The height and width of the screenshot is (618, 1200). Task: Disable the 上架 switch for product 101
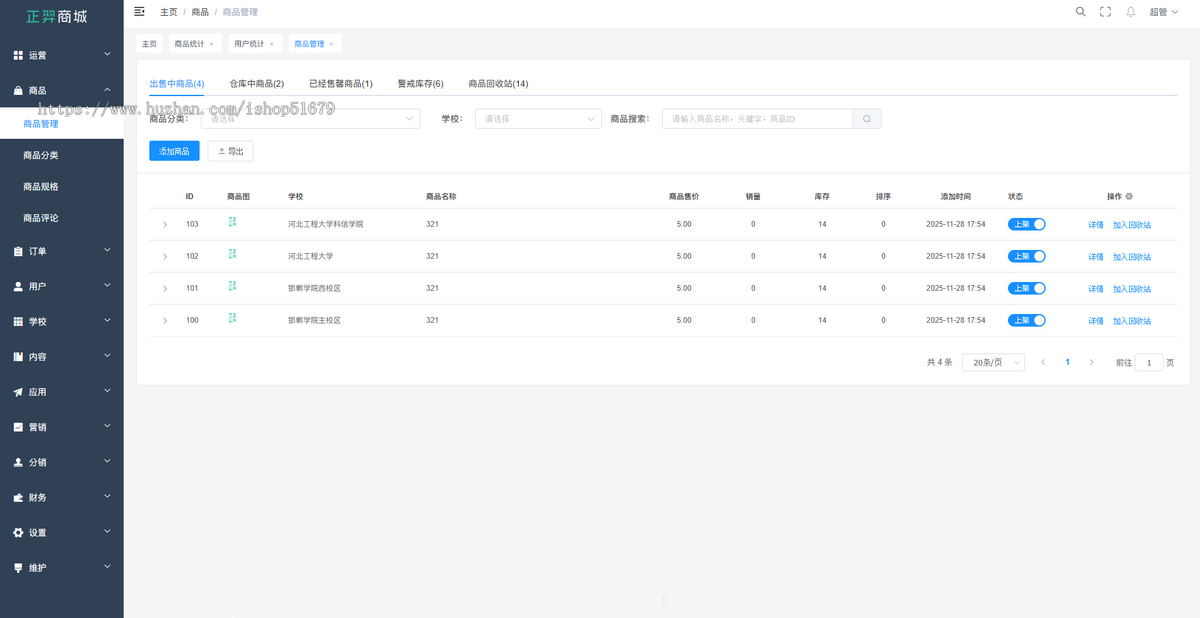(x=1026, y=288)
